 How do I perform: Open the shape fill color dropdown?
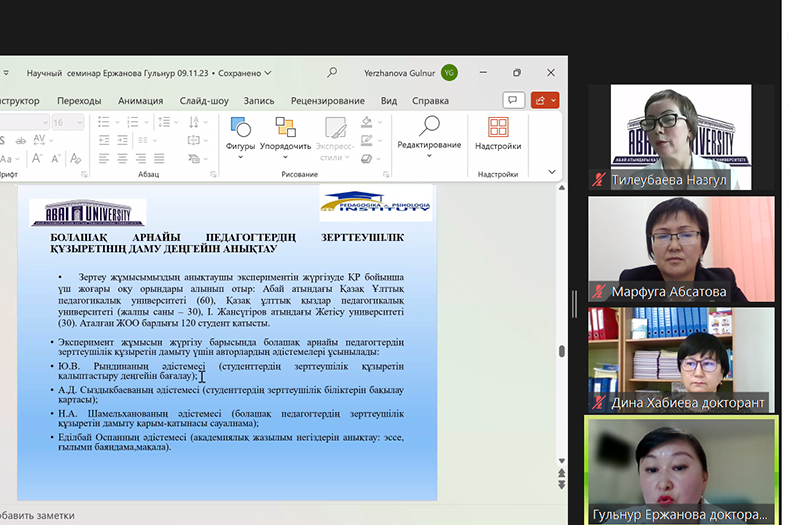[378, 122]
